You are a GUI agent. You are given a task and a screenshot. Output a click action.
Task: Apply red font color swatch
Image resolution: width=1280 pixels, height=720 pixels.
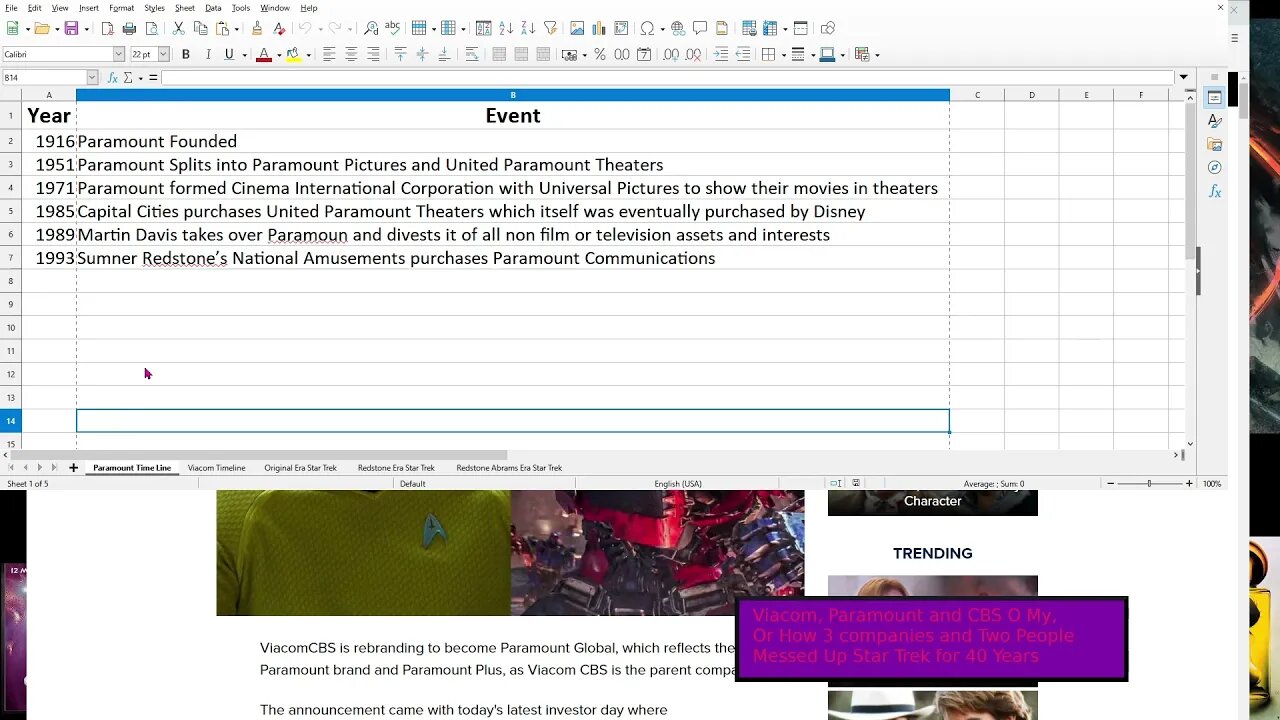[263, 54]
